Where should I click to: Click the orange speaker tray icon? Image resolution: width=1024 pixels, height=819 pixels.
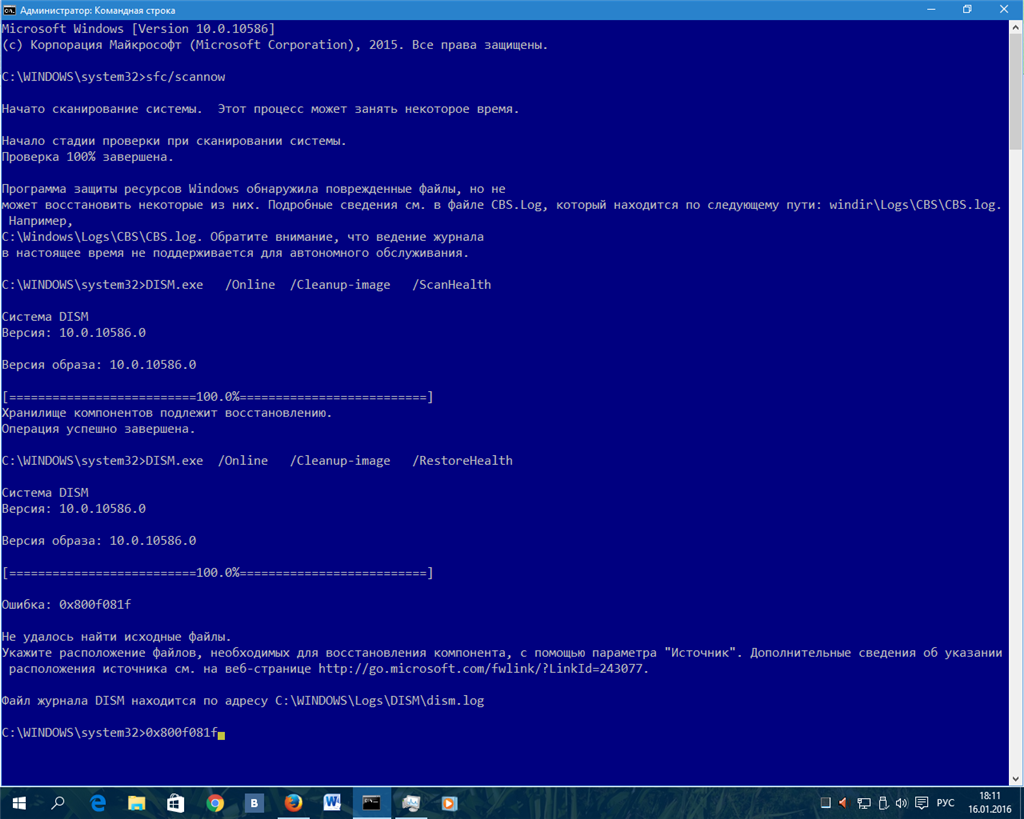(843, 803)
